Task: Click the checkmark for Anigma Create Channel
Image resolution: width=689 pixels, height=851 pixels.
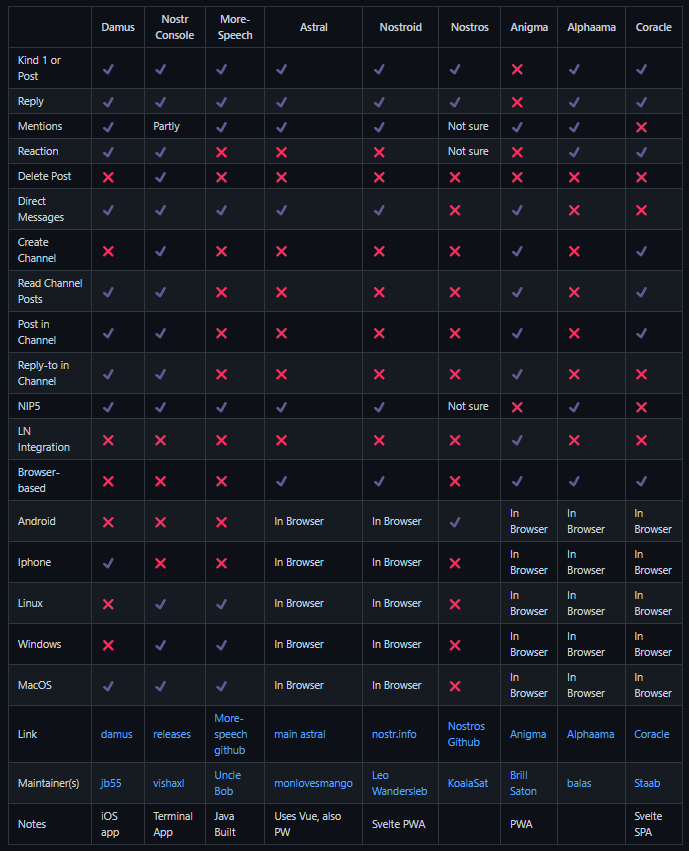Action: click(x=517, y=251)
